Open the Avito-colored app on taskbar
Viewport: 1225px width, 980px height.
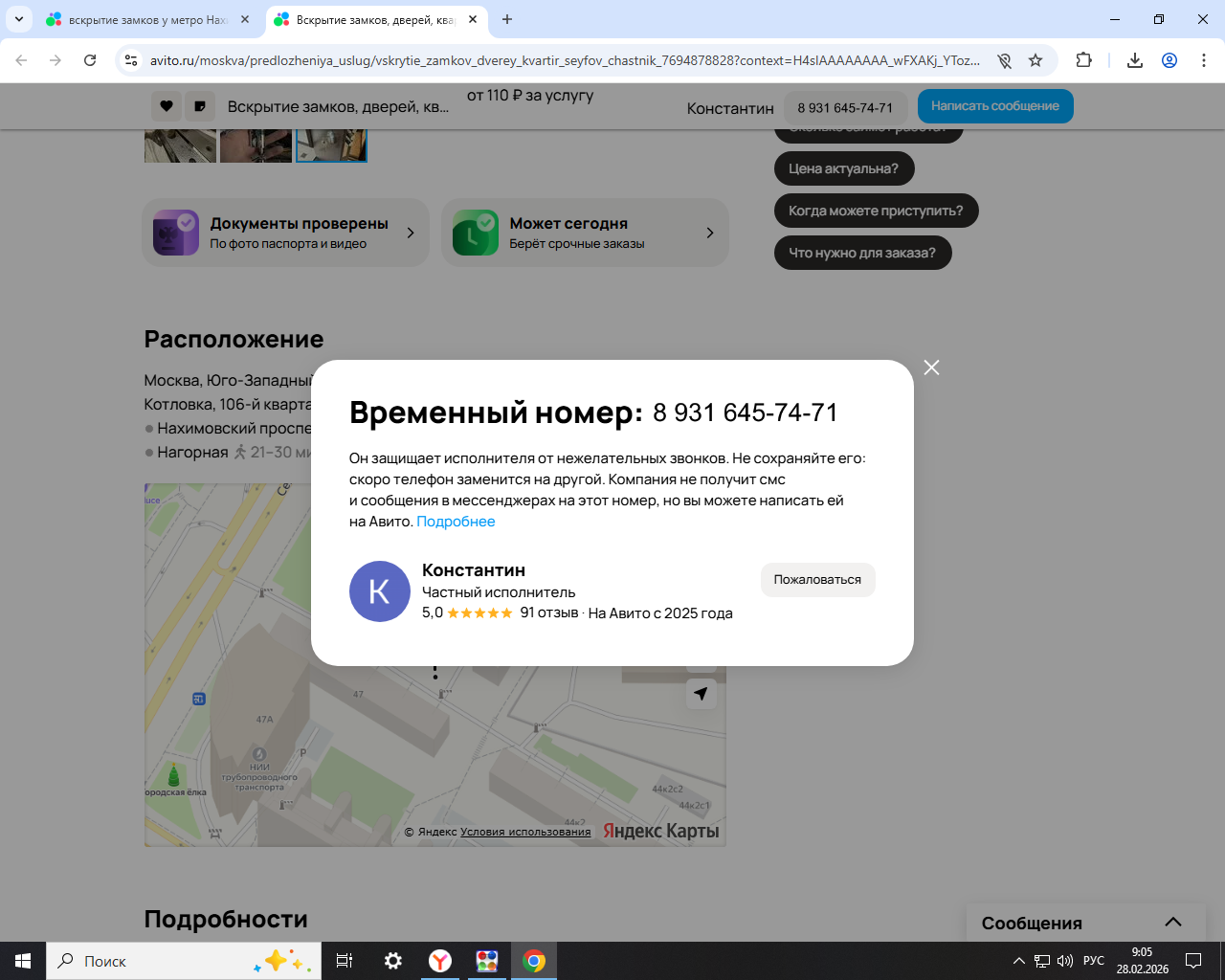487,961
